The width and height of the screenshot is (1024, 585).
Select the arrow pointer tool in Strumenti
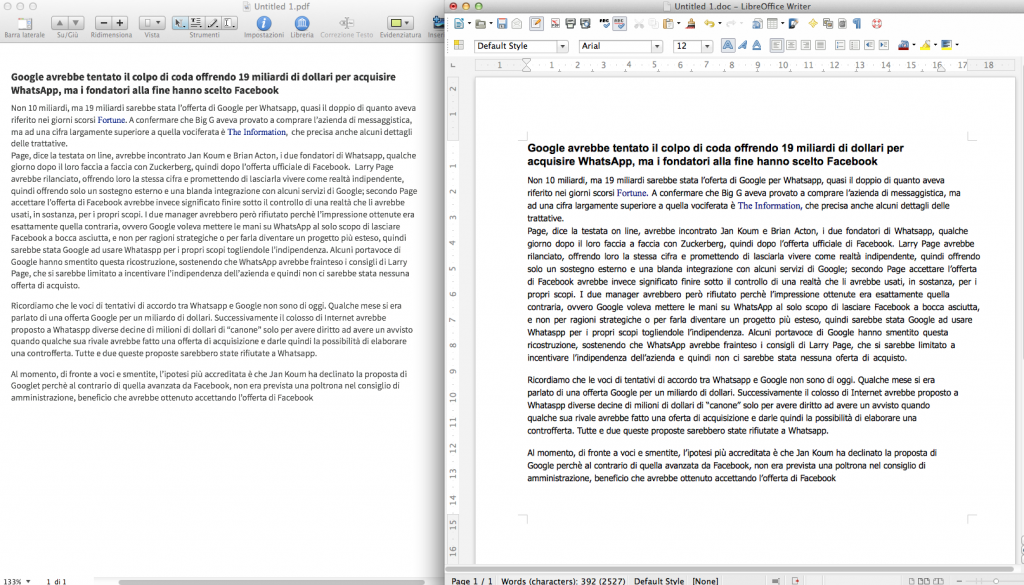click(x=179, y=23)
